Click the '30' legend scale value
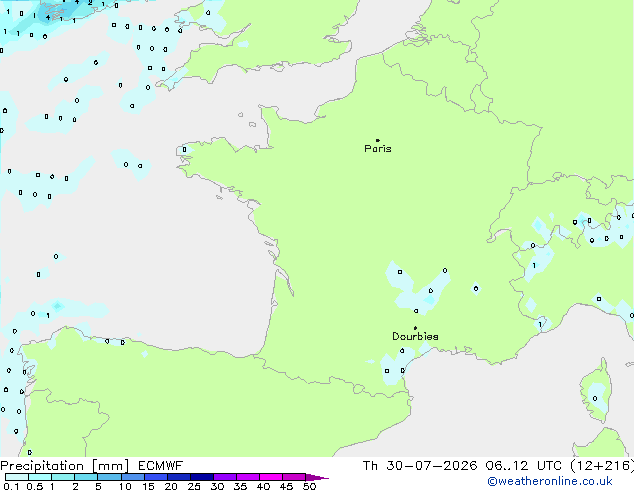This screenshot has height=490, width=634. 217,486
